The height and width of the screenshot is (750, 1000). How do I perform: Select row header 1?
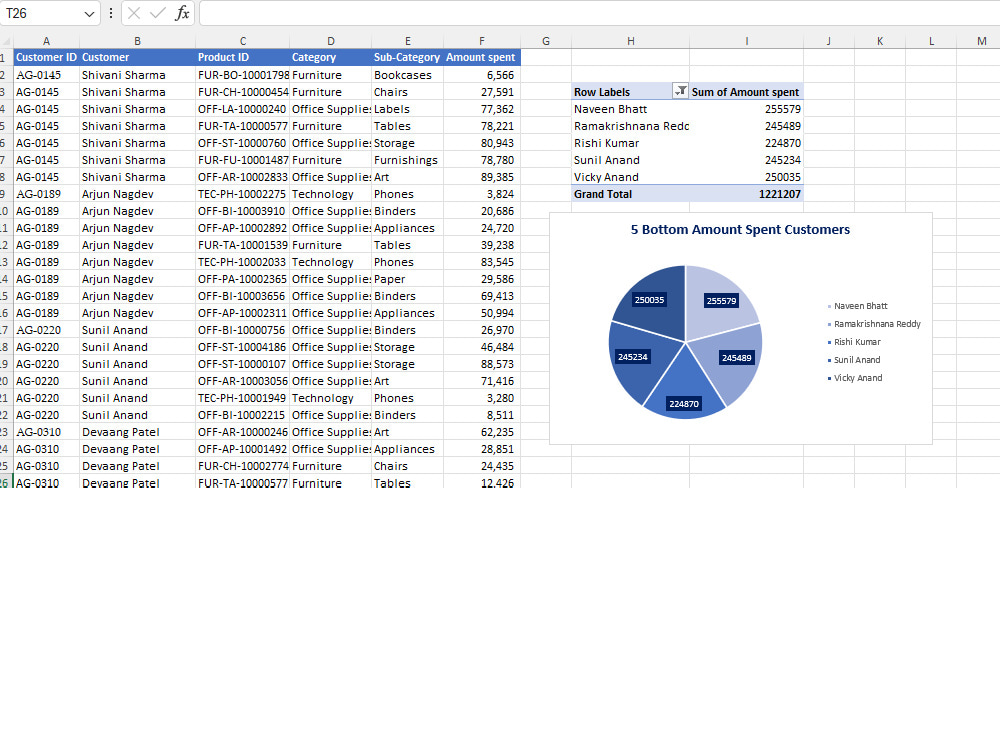7,57
